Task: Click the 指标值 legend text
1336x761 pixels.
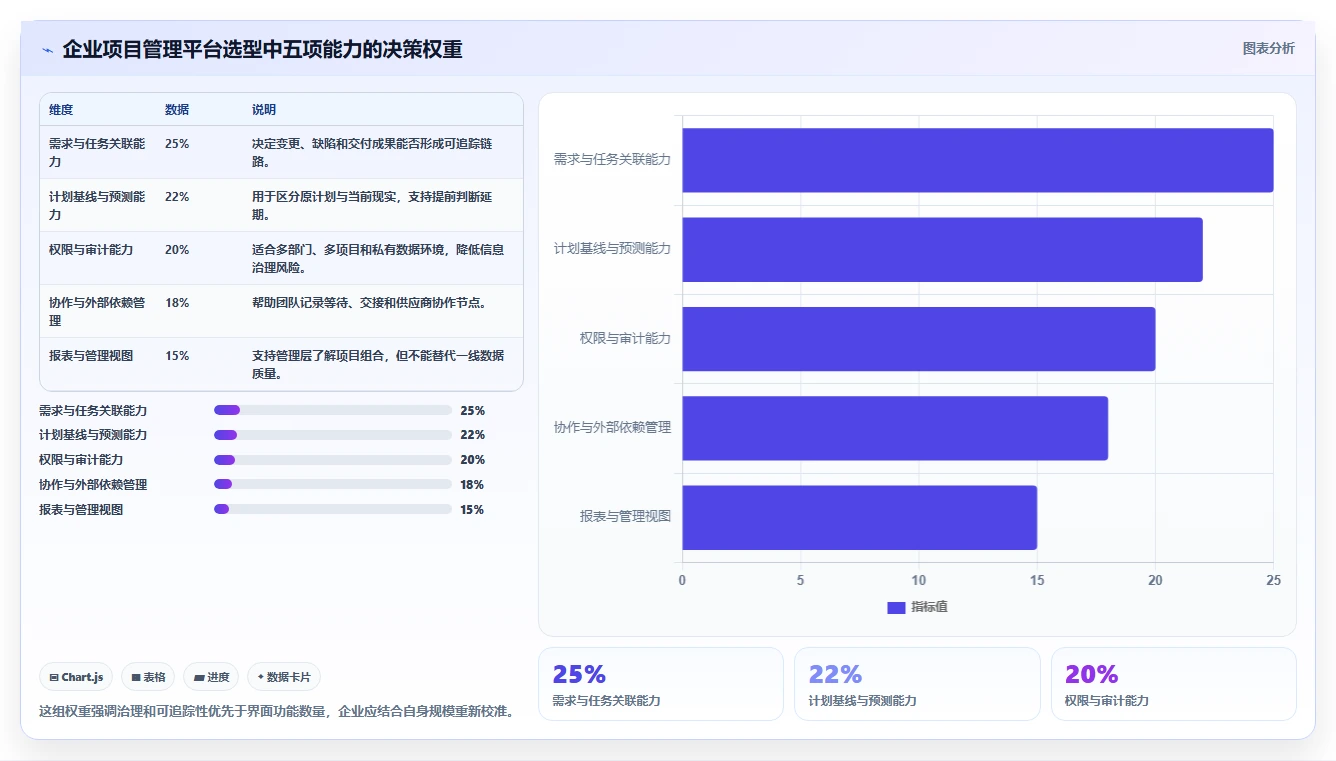Action: click(929, 607)
